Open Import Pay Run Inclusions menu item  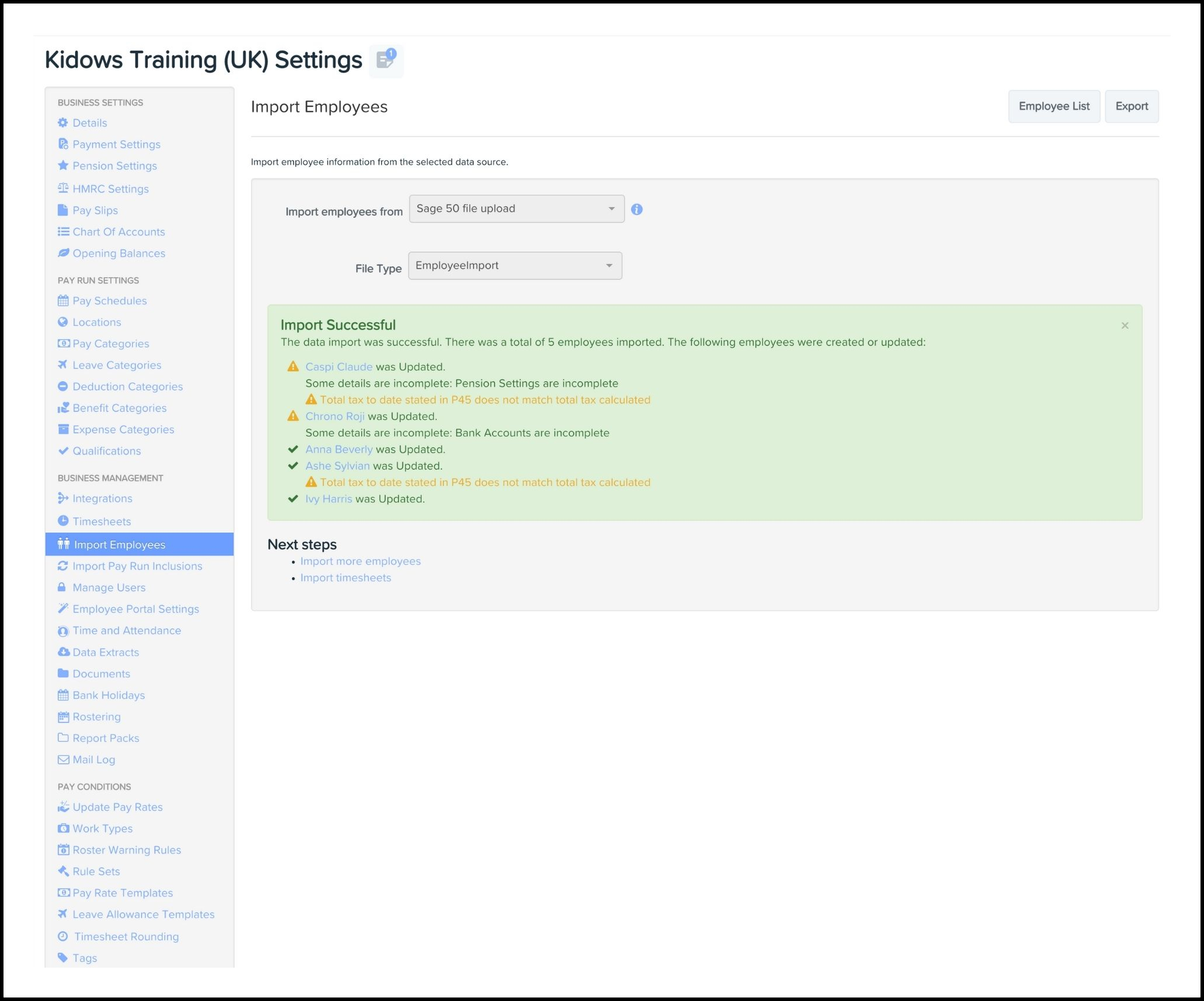(137, 566)
